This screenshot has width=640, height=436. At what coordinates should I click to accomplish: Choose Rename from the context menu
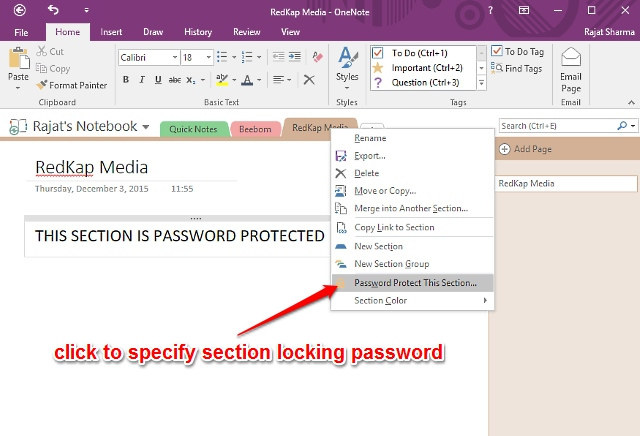coord(412,138)
